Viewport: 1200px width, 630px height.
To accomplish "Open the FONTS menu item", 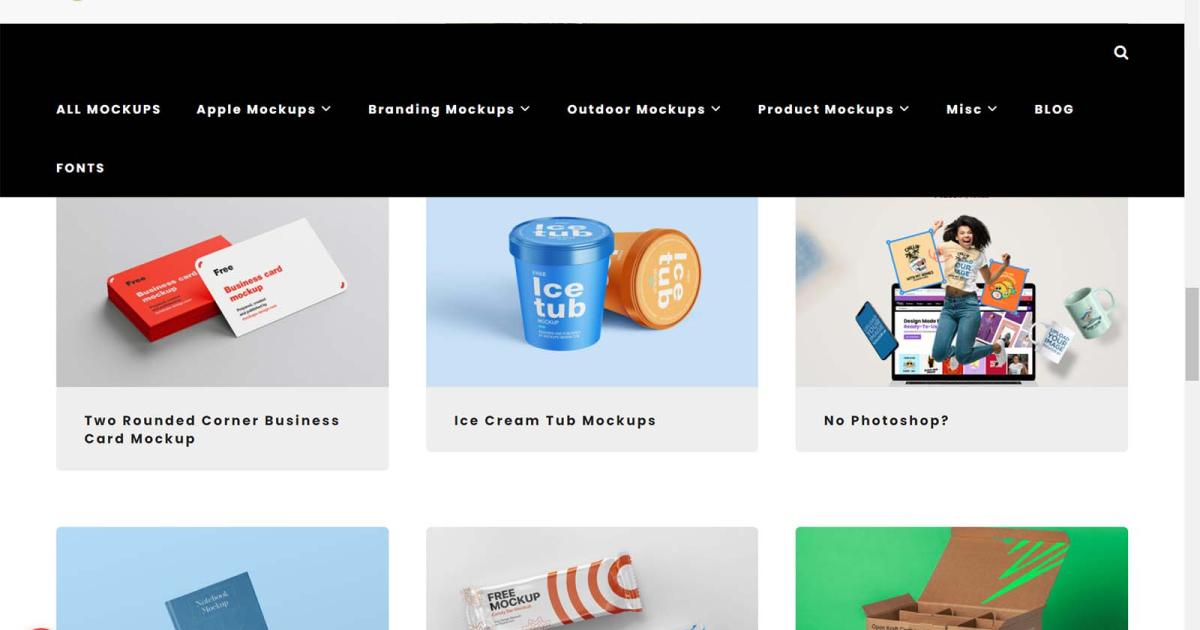I will coord(80,168).
